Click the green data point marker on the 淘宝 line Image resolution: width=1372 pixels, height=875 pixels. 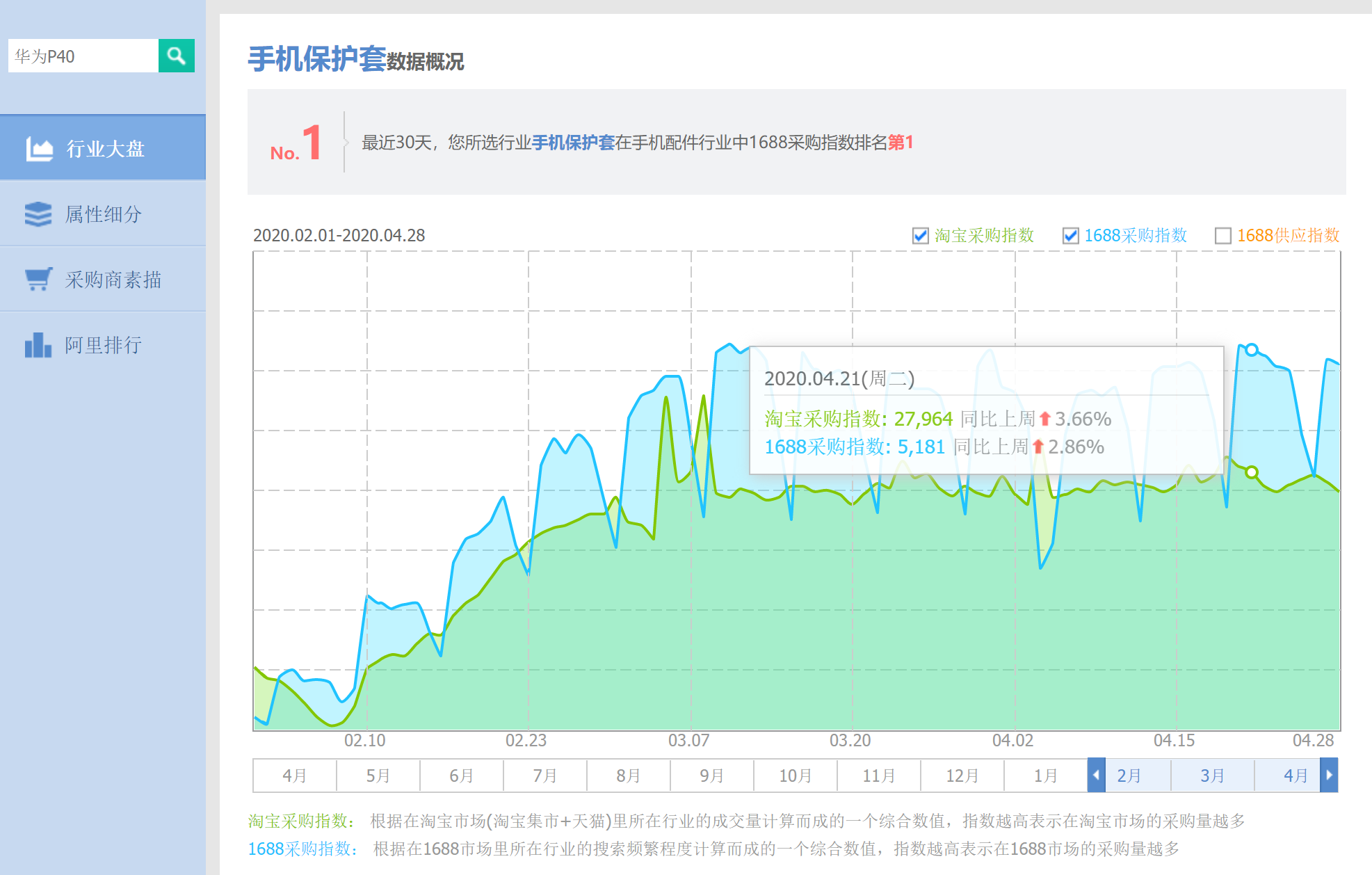coord(1252,472)
